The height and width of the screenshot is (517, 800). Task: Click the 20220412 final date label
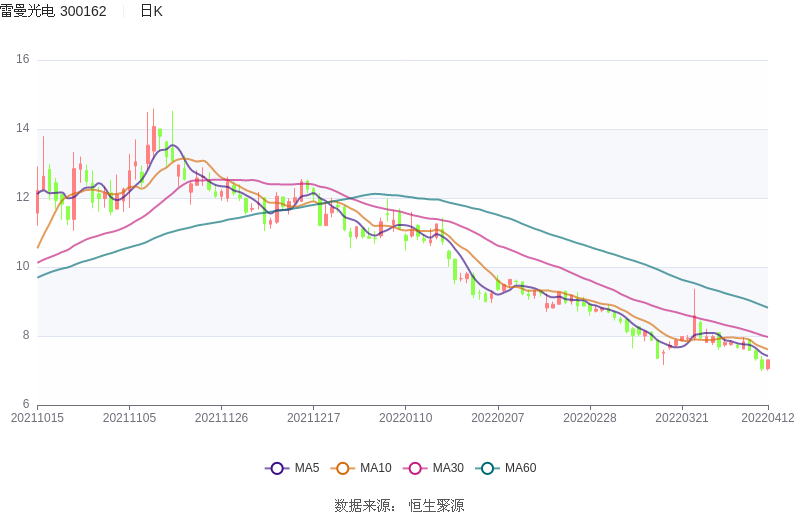[x=768, y=418]
